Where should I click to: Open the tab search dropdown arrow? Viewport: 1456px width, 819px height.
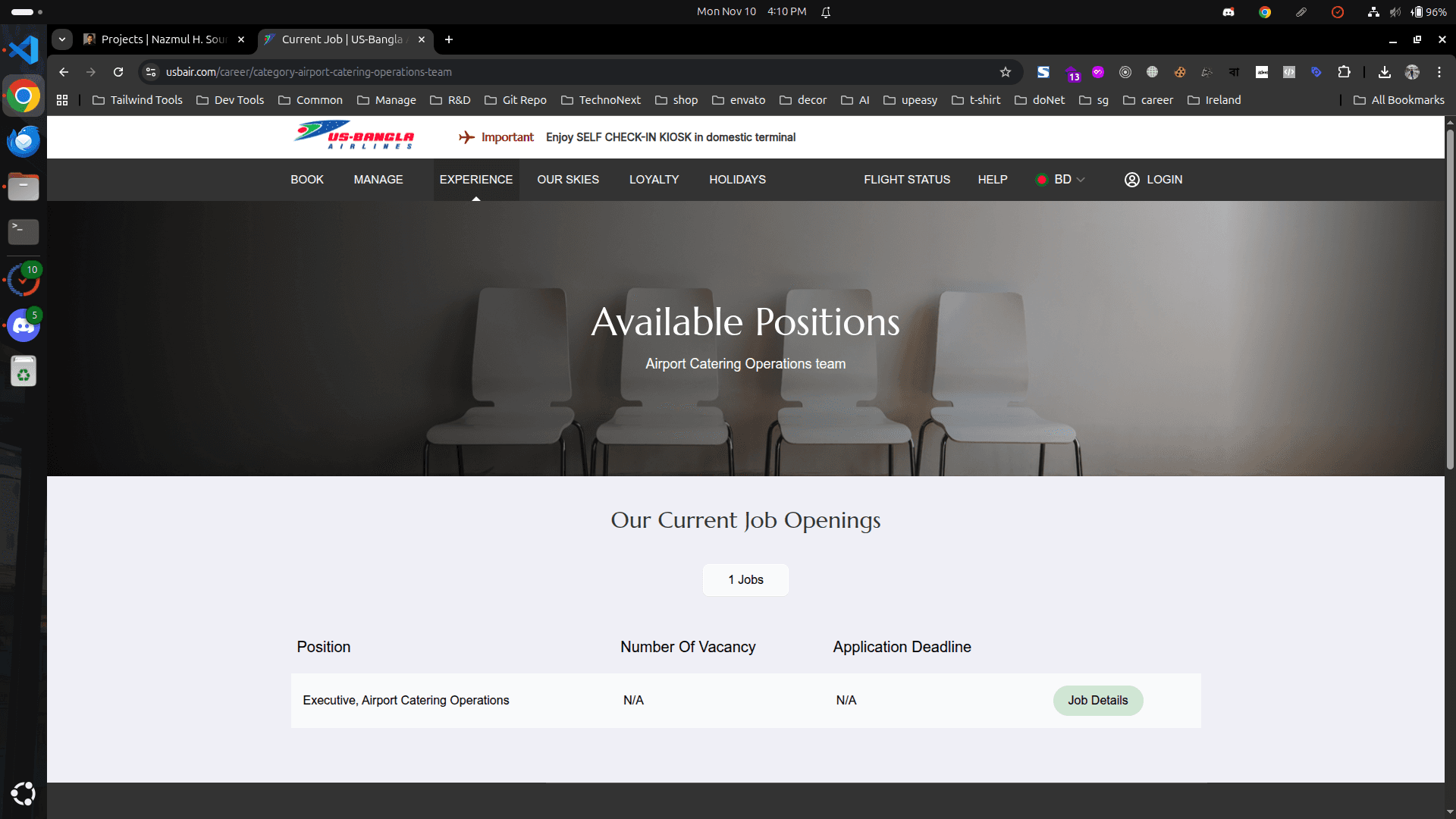coord(62,39)
